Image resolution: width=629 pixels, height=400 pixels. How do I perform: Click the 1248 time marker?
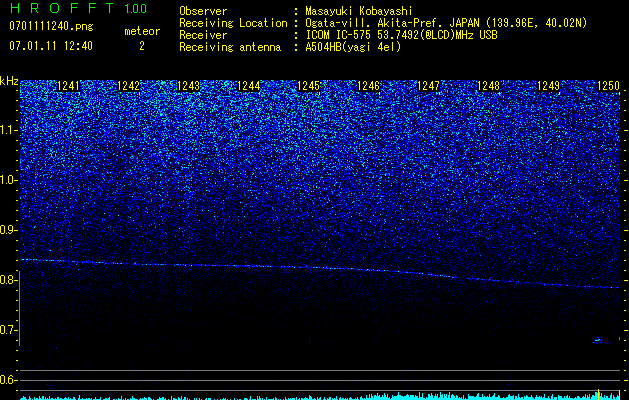(x=489, y=85)
